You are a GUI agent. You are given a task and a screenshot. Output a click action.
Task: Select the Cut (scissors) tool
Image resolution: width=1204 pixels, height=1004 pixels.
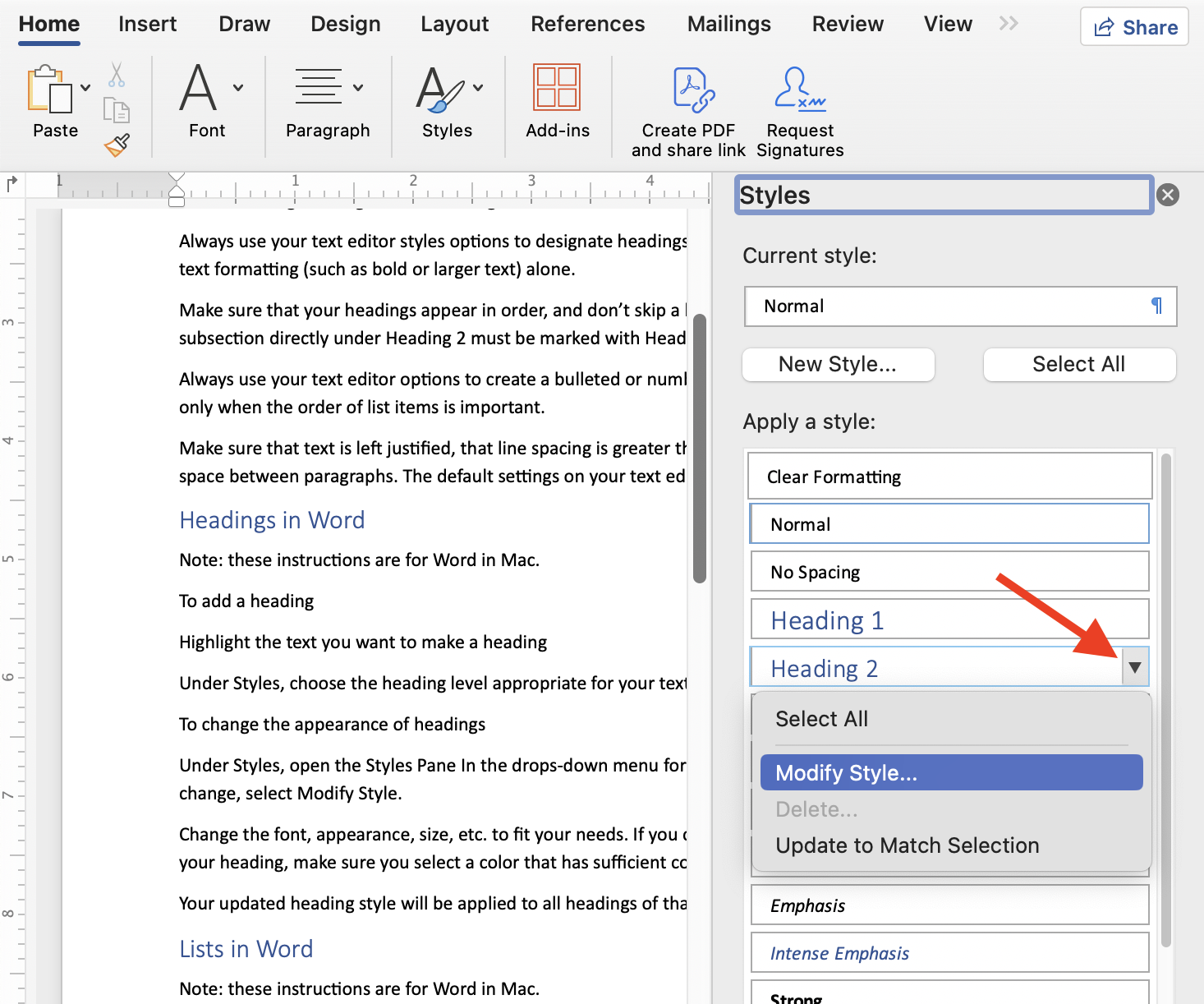click(x=116, y=76)
